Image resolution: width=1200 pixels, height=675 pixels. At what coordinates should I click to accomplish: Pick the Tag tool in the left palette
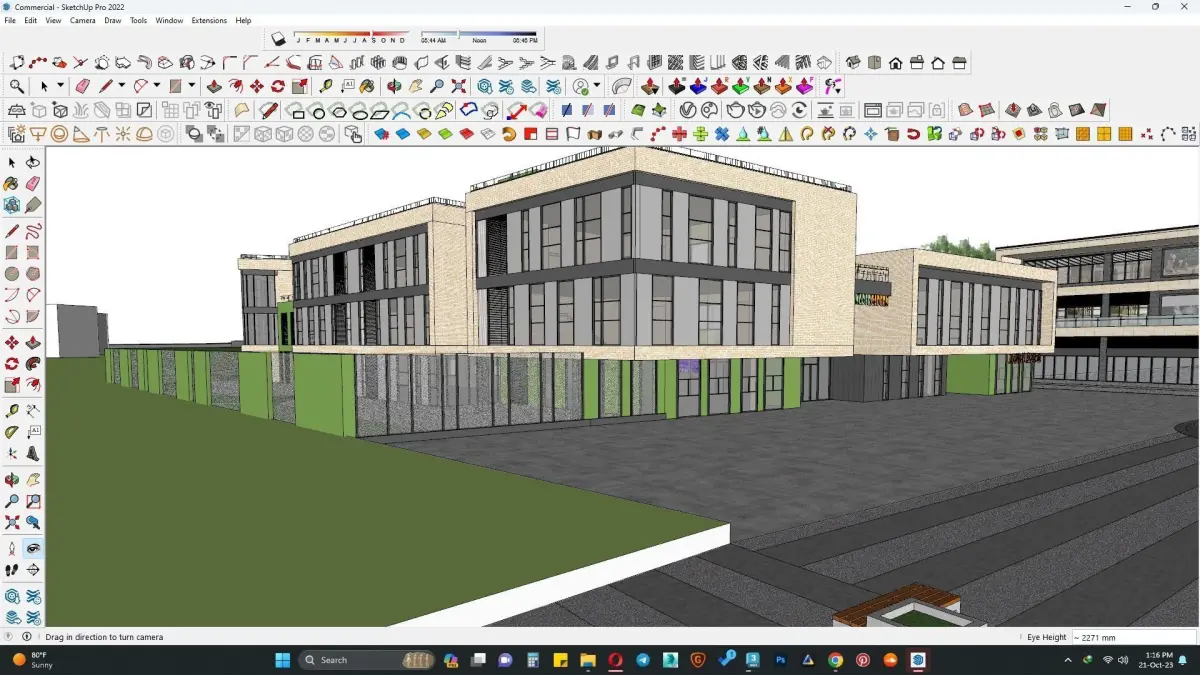[33, 205]
